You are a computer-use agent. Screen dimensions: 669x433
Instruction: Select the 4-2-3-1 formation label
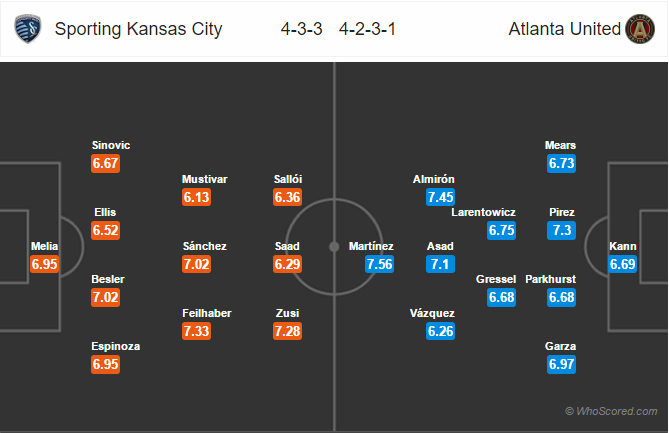367,29
